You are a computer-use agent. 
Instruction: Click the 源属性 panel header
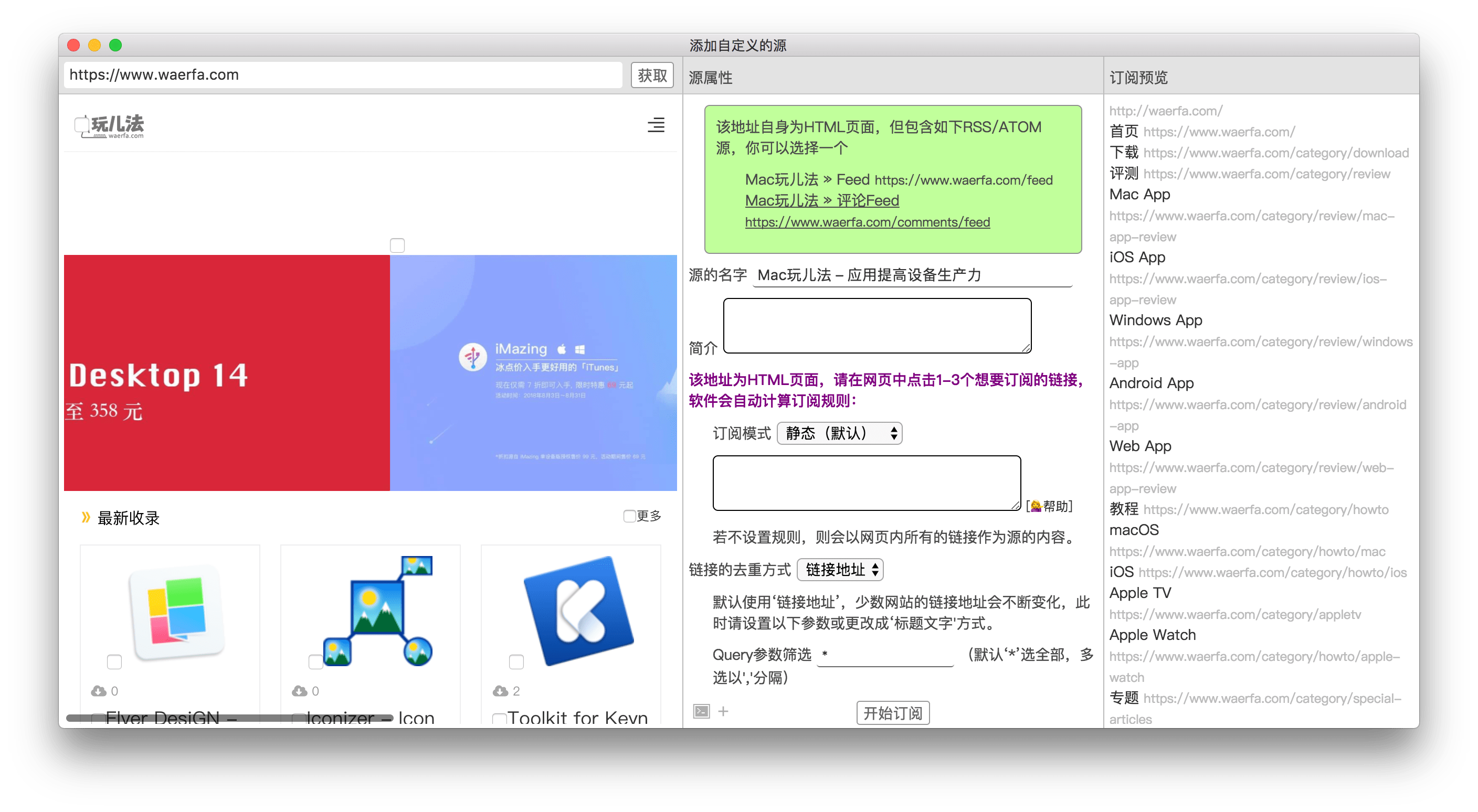pyautogui.click(x=710, y=78)
